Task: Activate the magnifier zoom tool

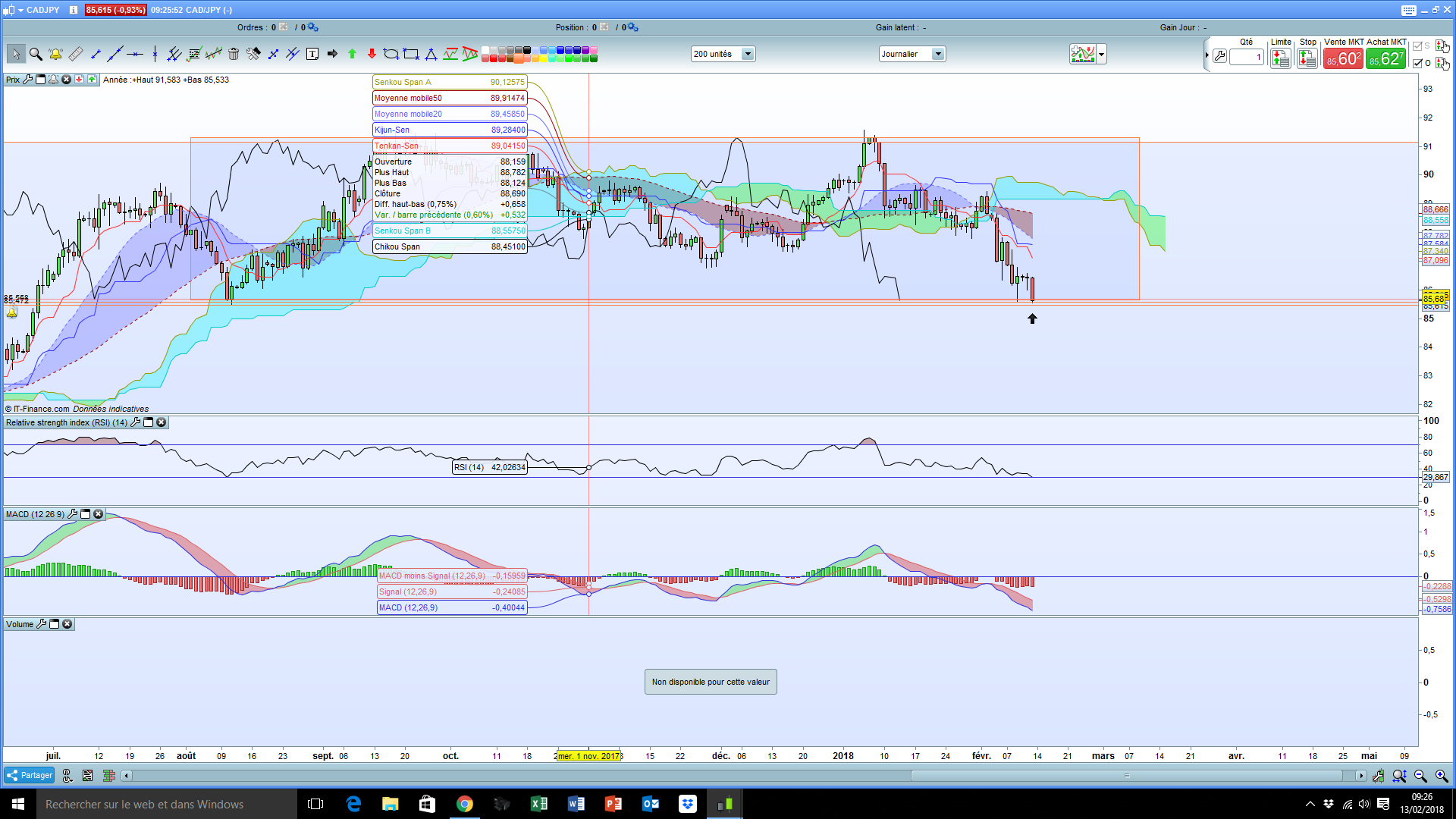Action: pyautogui.click(x=36, y=54)
